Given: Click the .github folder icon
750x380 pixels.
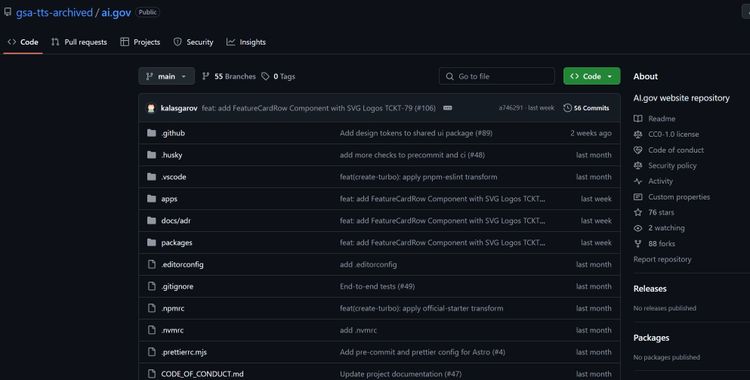Looking at the screenshot, I should tap(152, 133).
